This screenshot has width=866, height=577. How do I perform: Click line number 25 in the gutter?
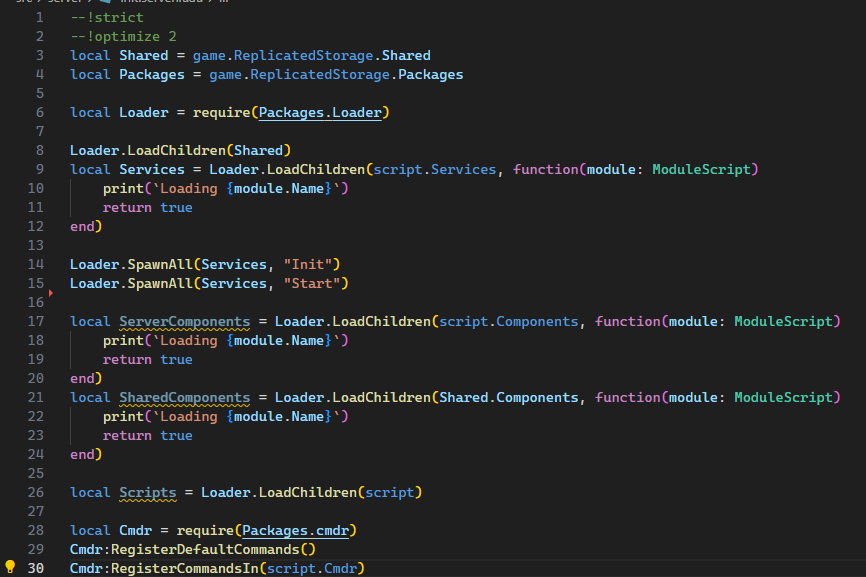point(36,473)
